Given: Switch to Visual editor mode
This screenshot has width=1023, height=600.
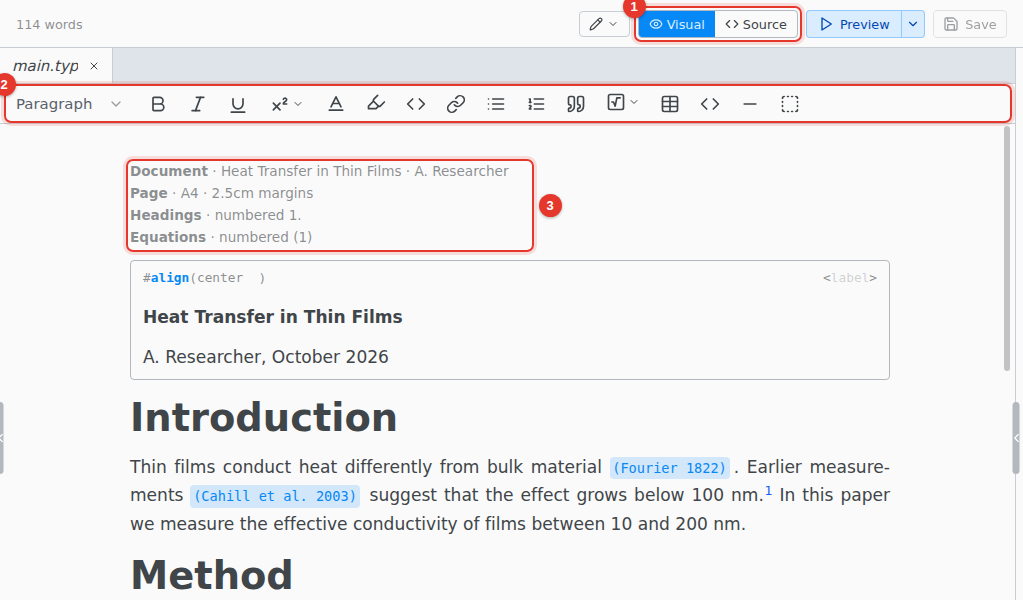Looking at the screenshot, I should (677, 24).
